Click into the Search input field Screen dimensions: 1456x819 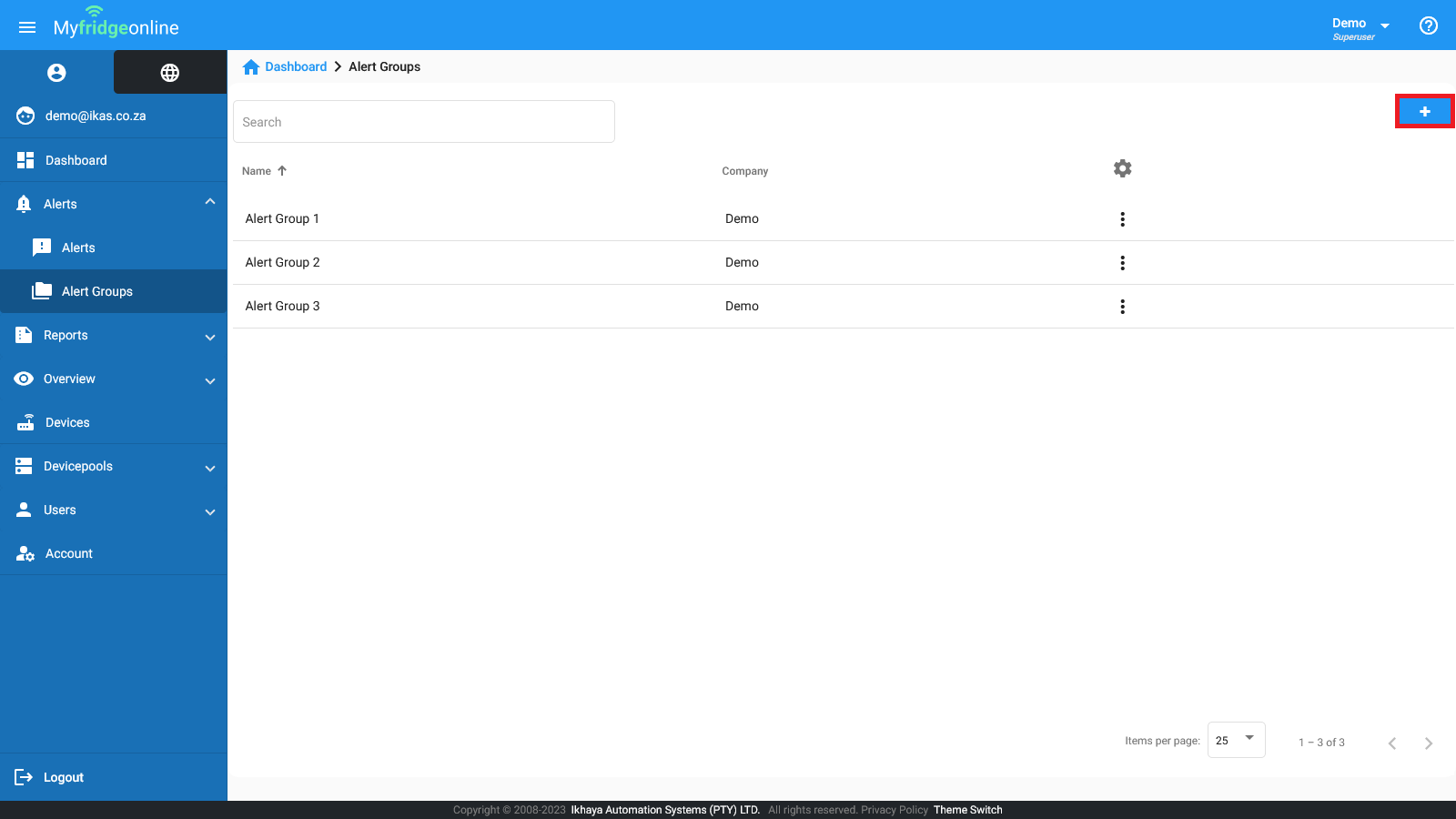[423, 122]
